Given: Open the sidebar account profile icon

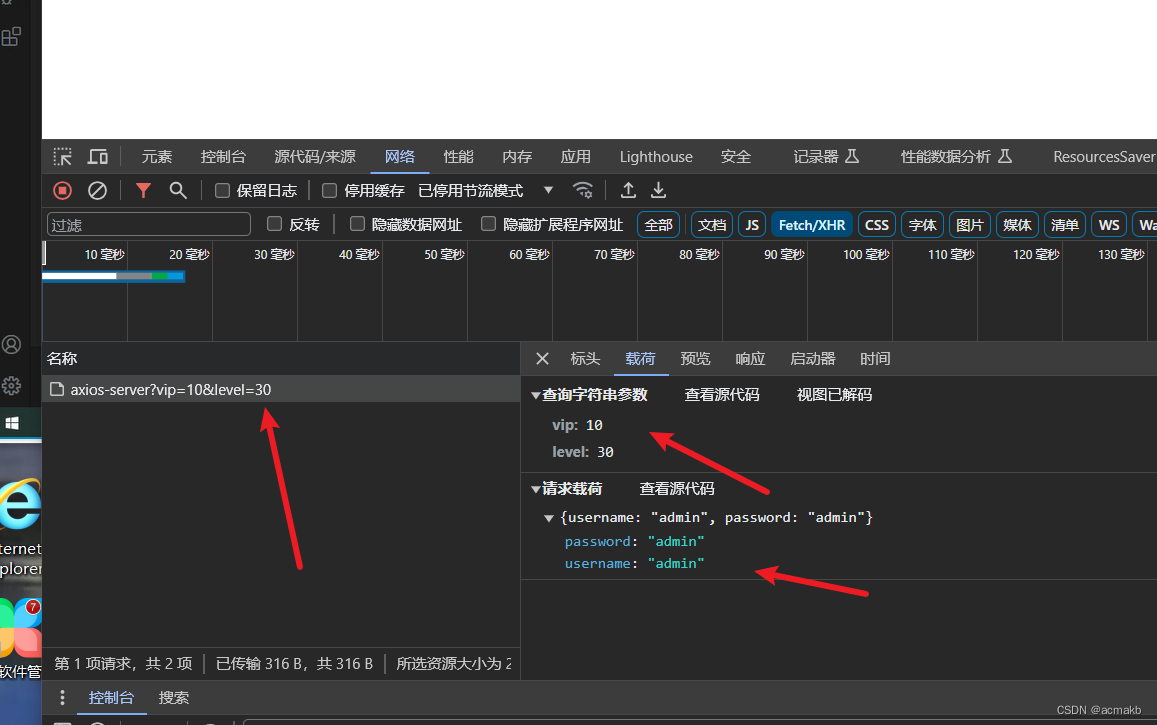Looking at the screenshot, I should pyautogui.click(x=11, y=344).
